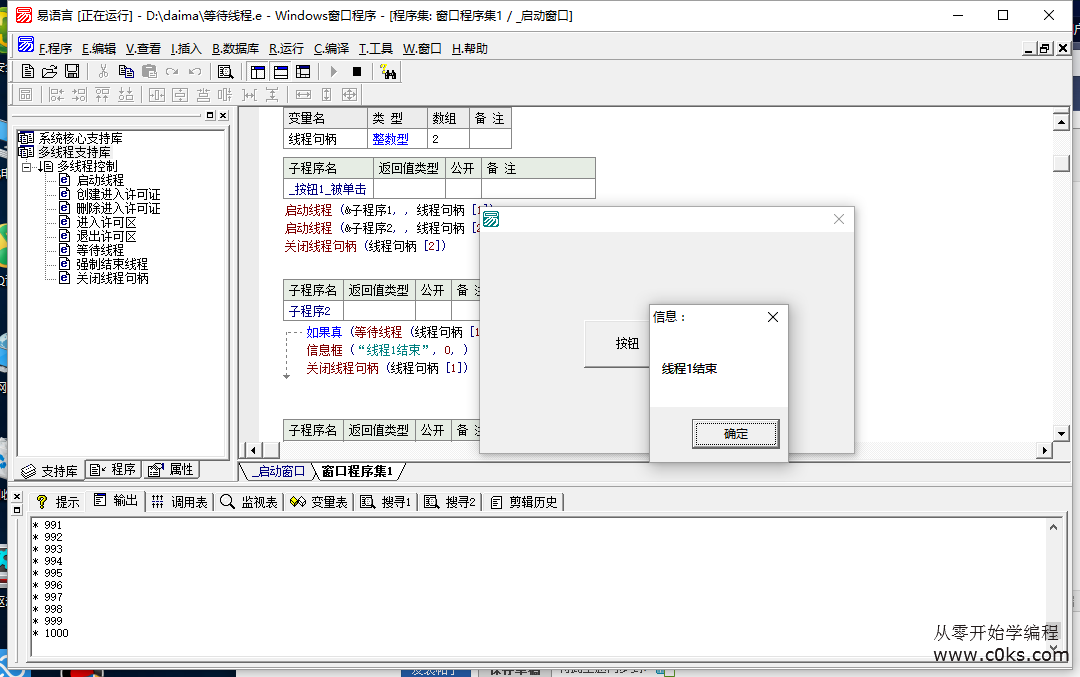Toggle the third panel layout icon

(x=303, y=72)
